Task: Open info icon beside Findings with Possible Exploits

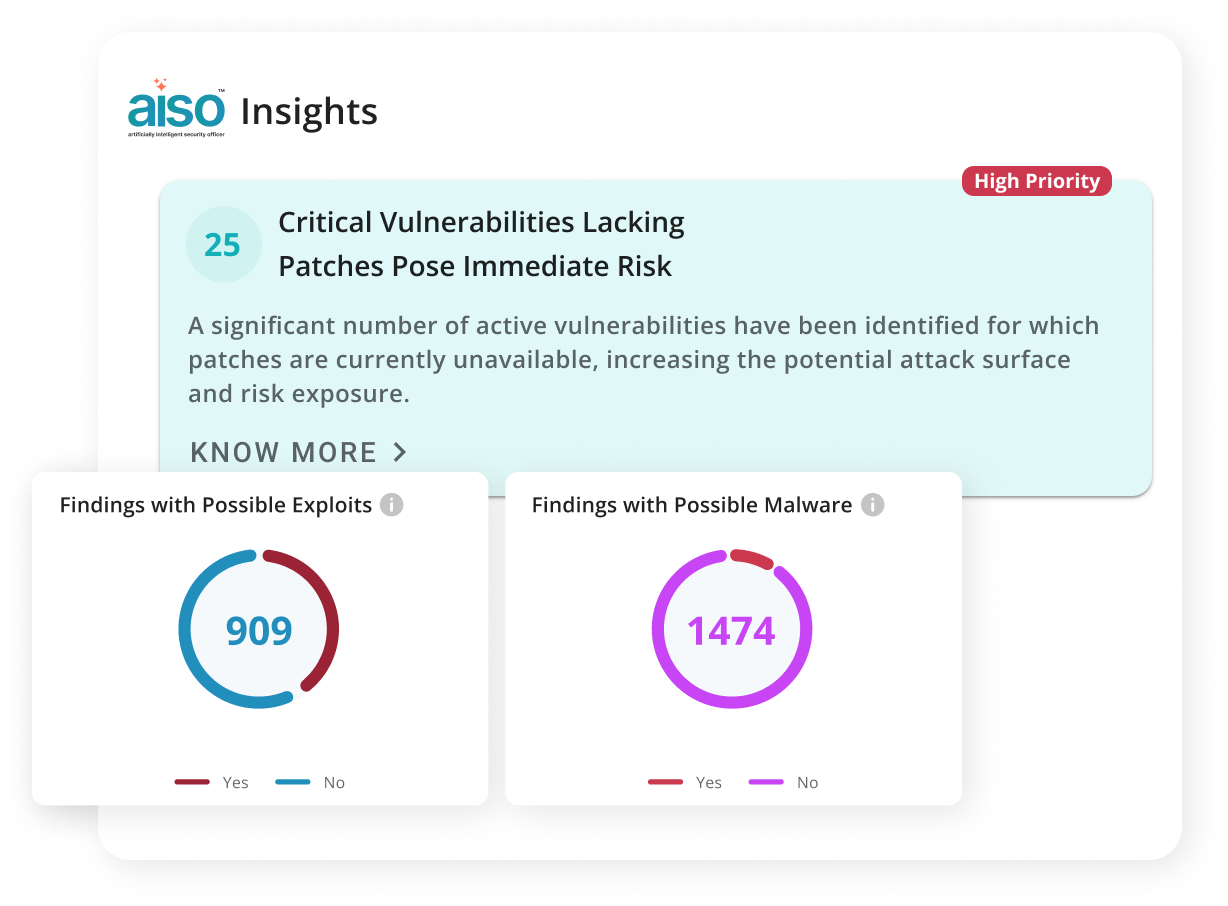Action: [392, 505]
